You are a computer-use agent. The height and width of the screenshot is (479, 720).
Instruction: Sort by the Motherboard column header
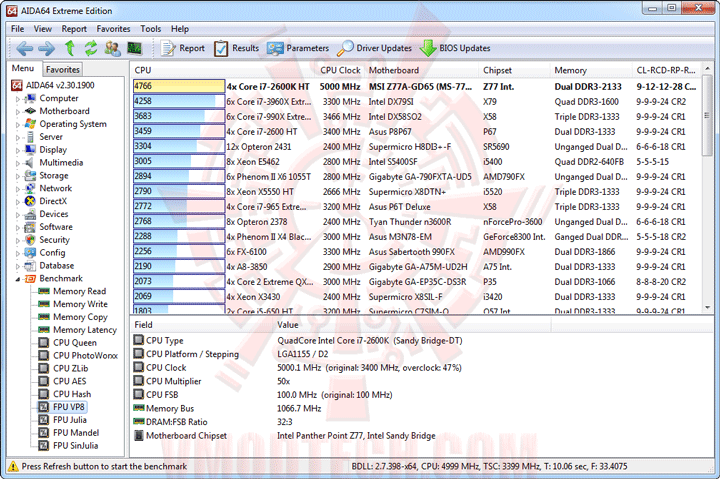pyautogui.click(x=422, y=70)
